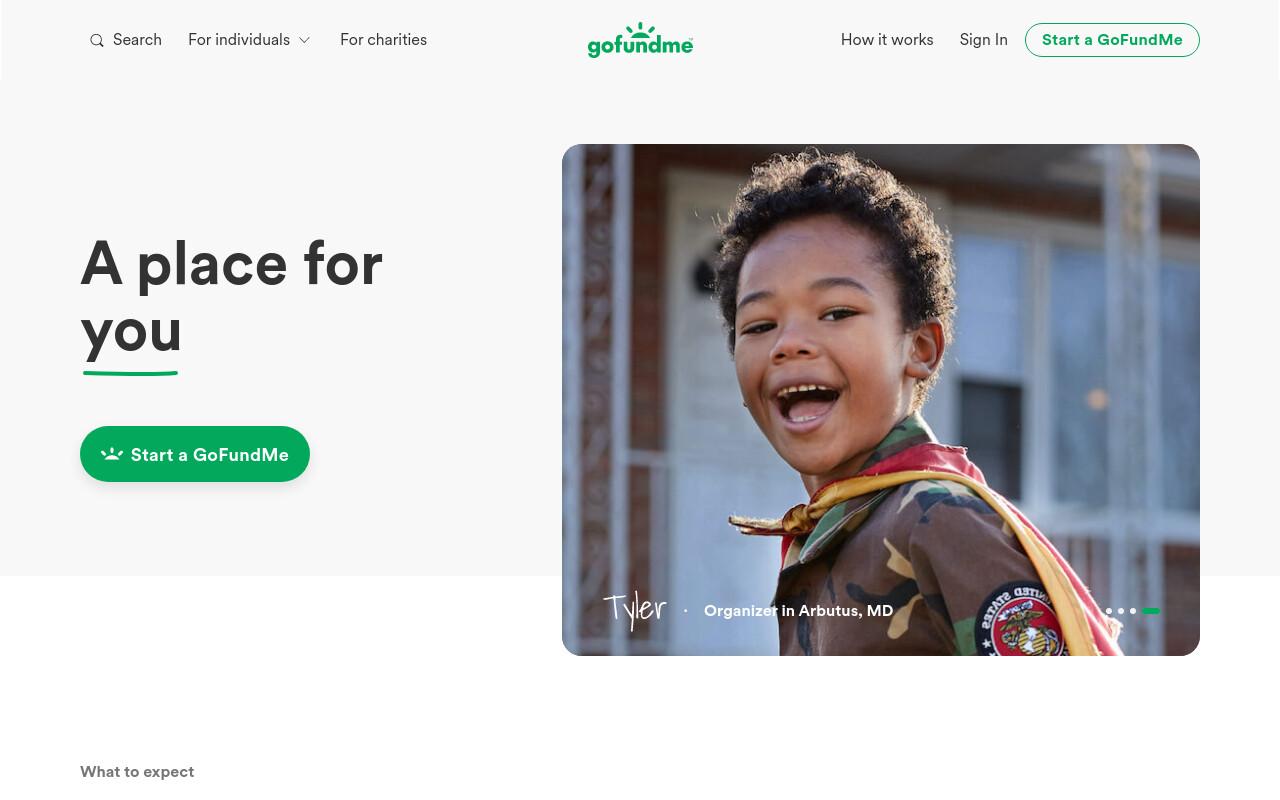Click the chevron beside For individuals
The image size is (1280, 800).
[304, 40]
